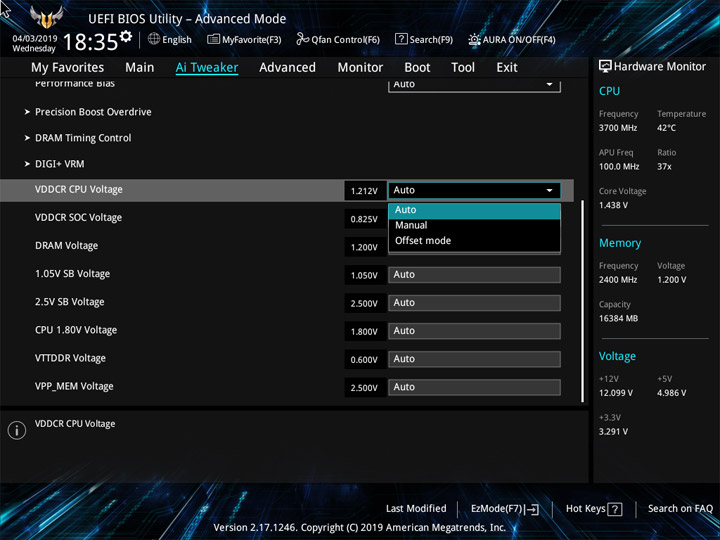Click the MyFavorite list icon
Screen dimensions: 720x540
click(213, 39)
